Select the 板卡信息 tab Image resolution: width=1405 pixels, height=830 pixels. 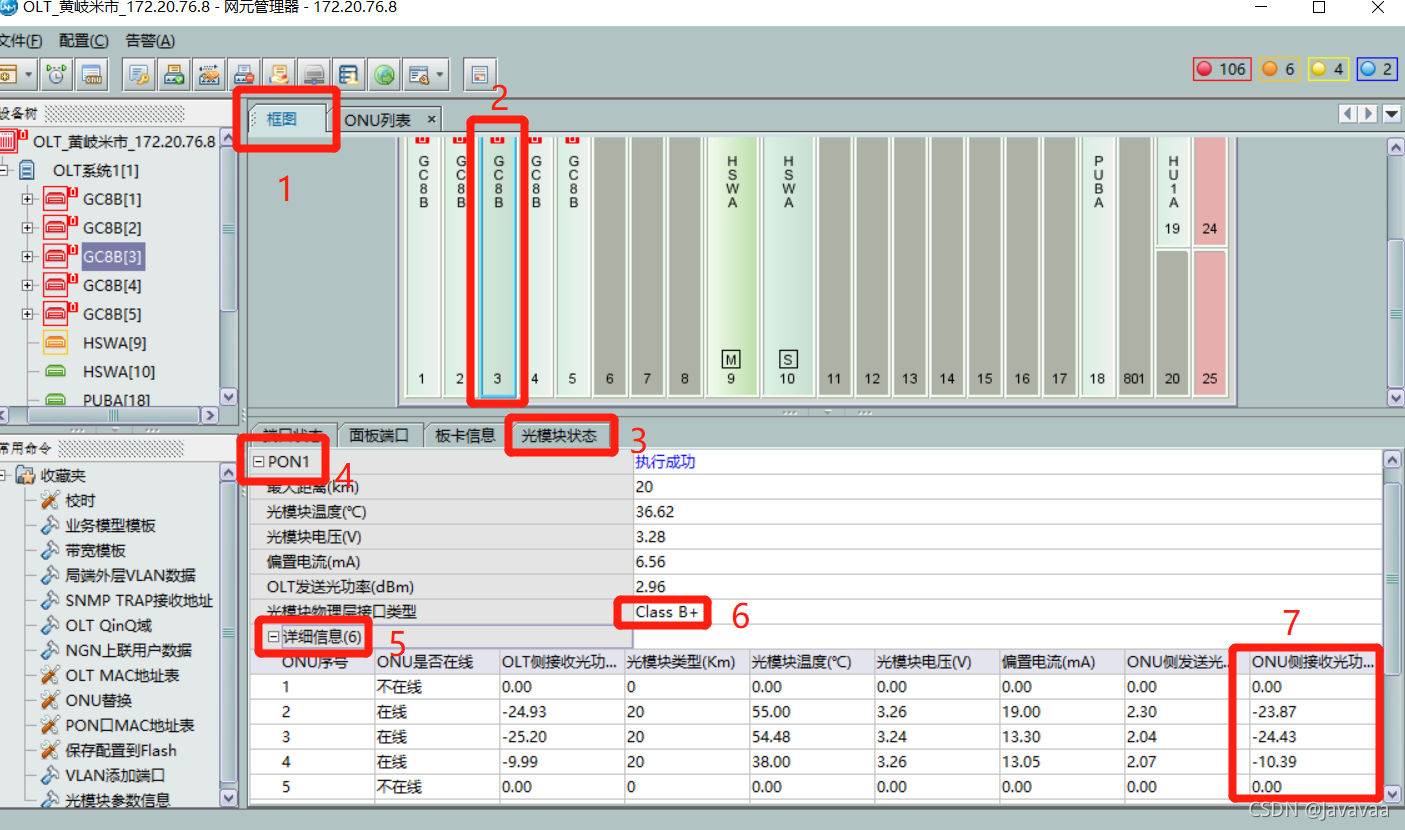[x=465, y=436]
